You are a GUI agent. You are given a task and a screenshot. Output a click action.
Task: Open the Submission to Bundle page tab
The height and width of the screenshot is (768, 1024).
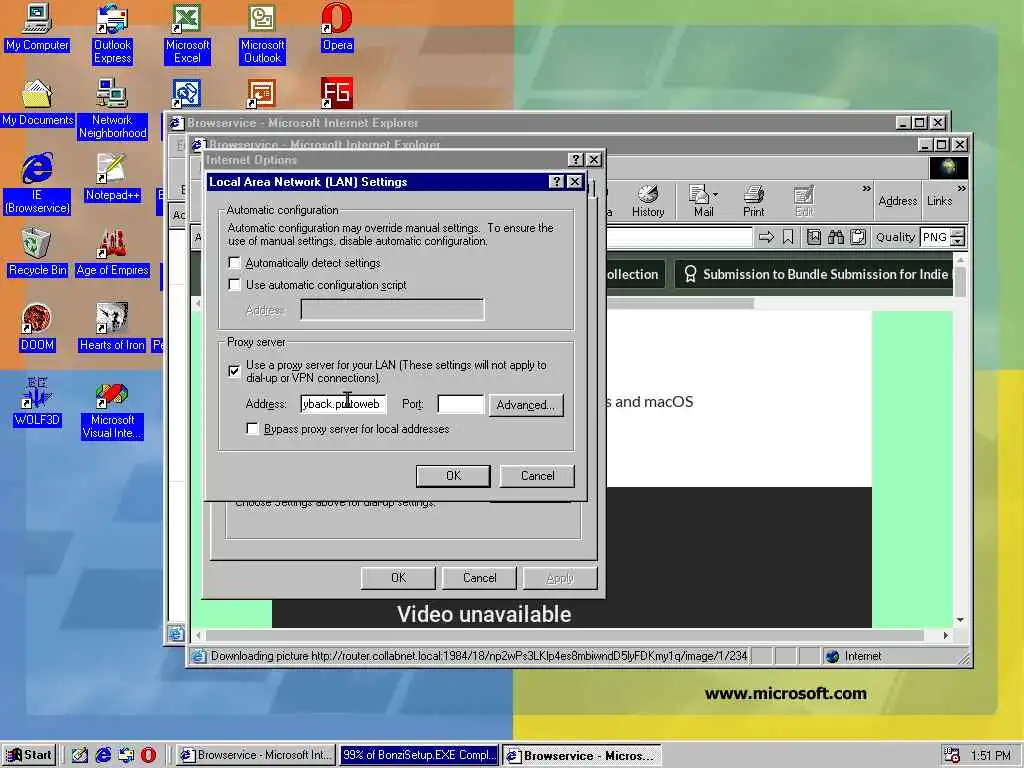pyautogui.click(x=815, y=274)
